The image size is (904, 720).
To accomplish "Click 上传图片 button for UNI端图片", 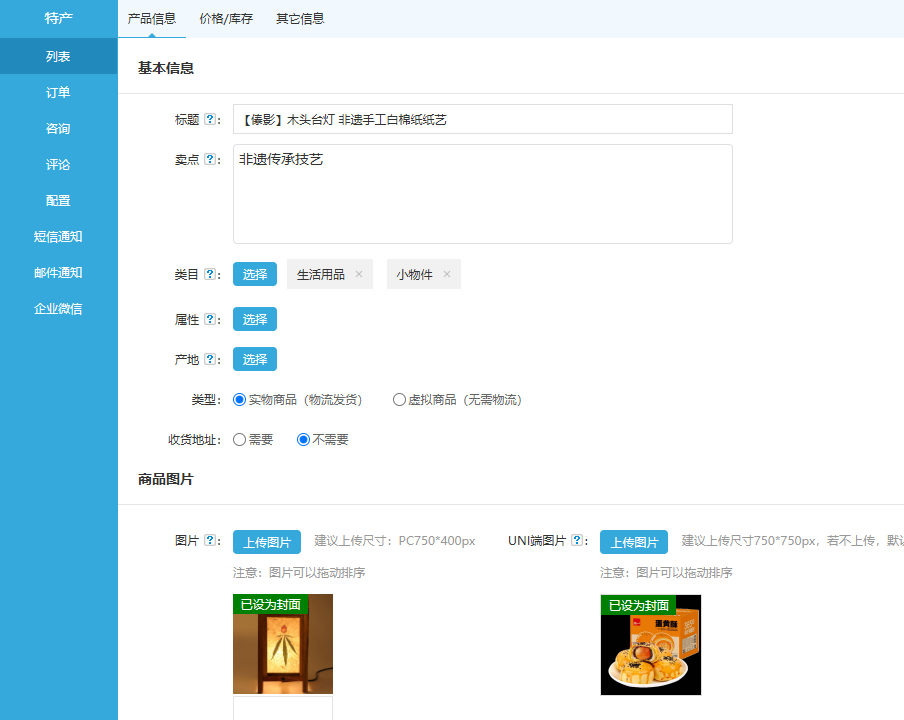I will tap(634, 542).
